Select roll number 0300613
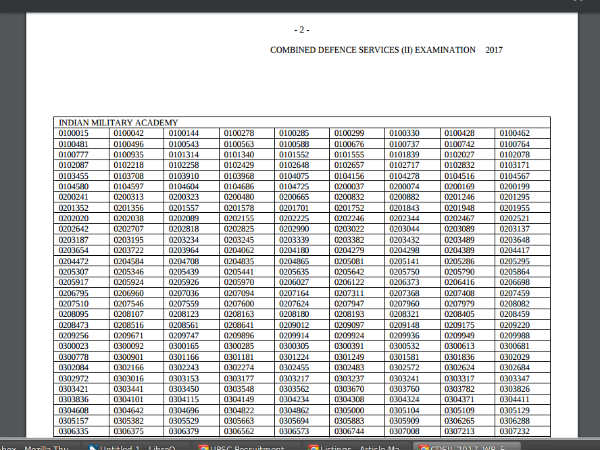The width and height of the screenshot is (600, 450). click(x=459, y=346)
